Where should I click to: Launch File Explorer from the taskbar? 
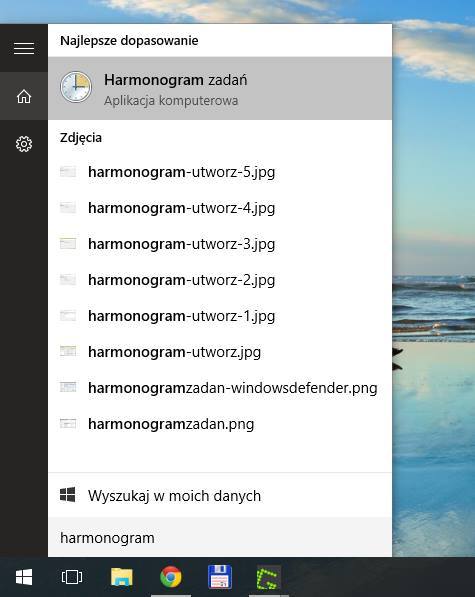pyautogui.click(x=121, y=577)
